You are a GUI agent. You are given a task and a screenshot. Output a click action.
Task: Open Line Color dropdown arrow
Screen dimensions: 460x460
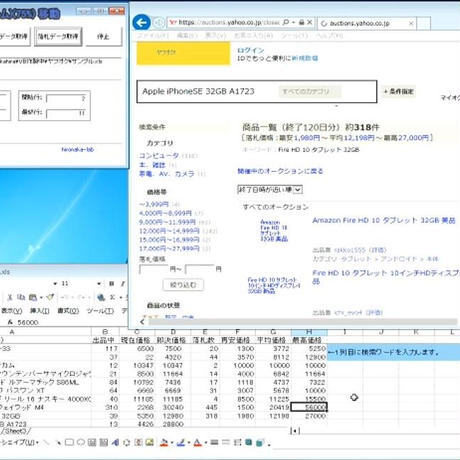pyautogui.click(x=189, y=443)
